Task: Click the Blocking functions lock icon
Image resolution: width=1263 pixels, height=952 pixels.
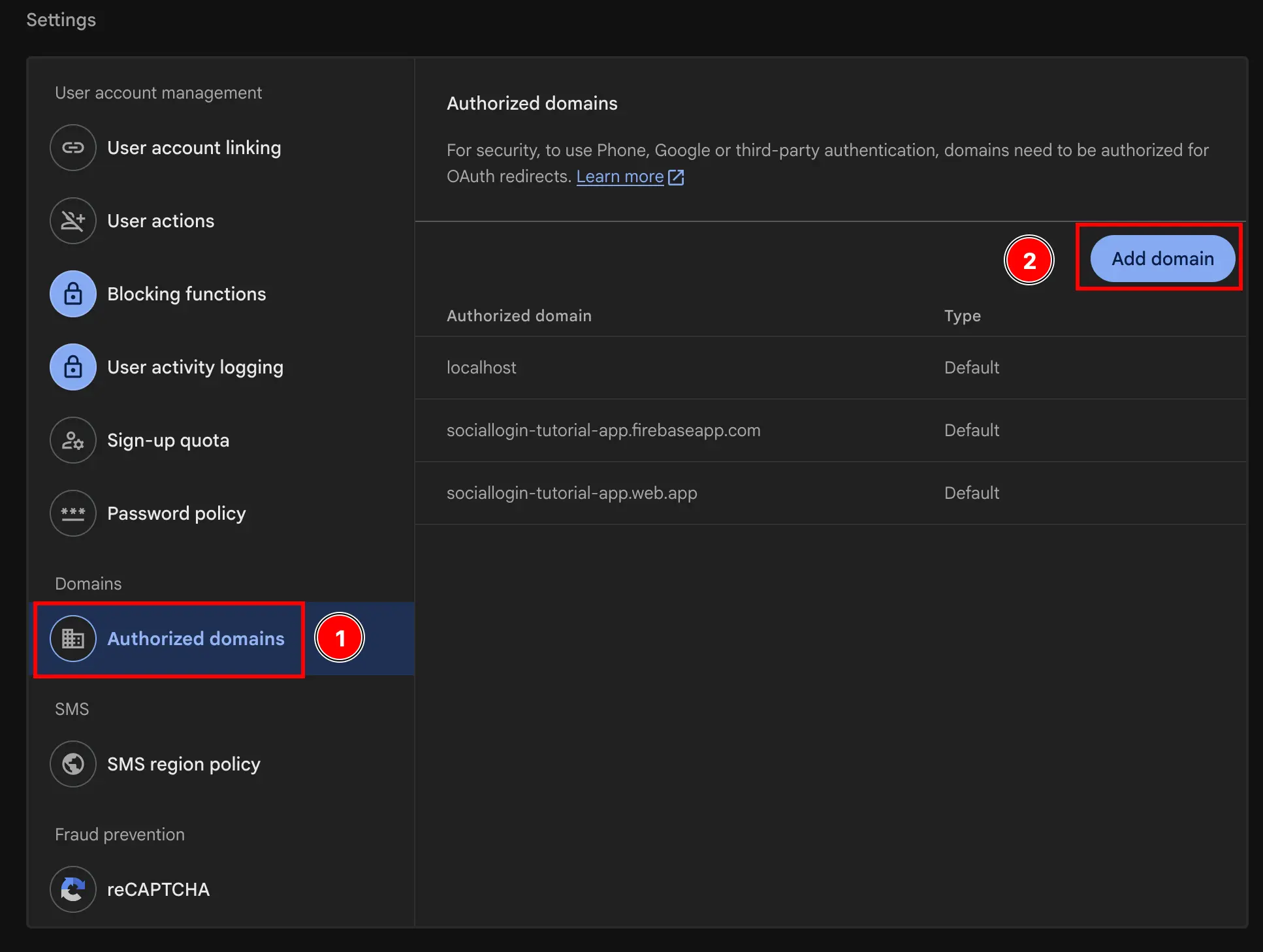Action: coord(72,294)
